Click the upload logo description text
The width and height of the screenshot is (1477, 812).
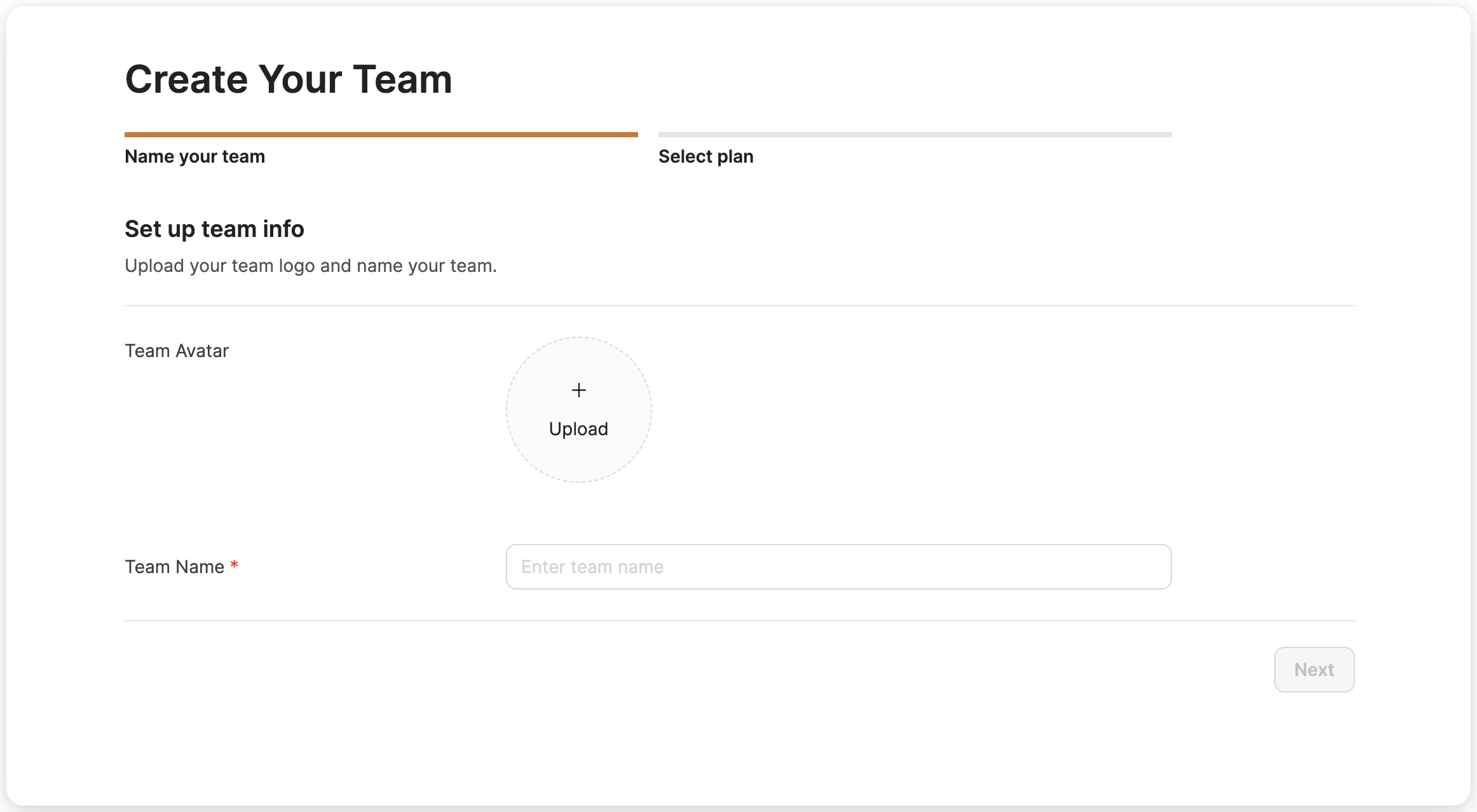click(310, 266)
